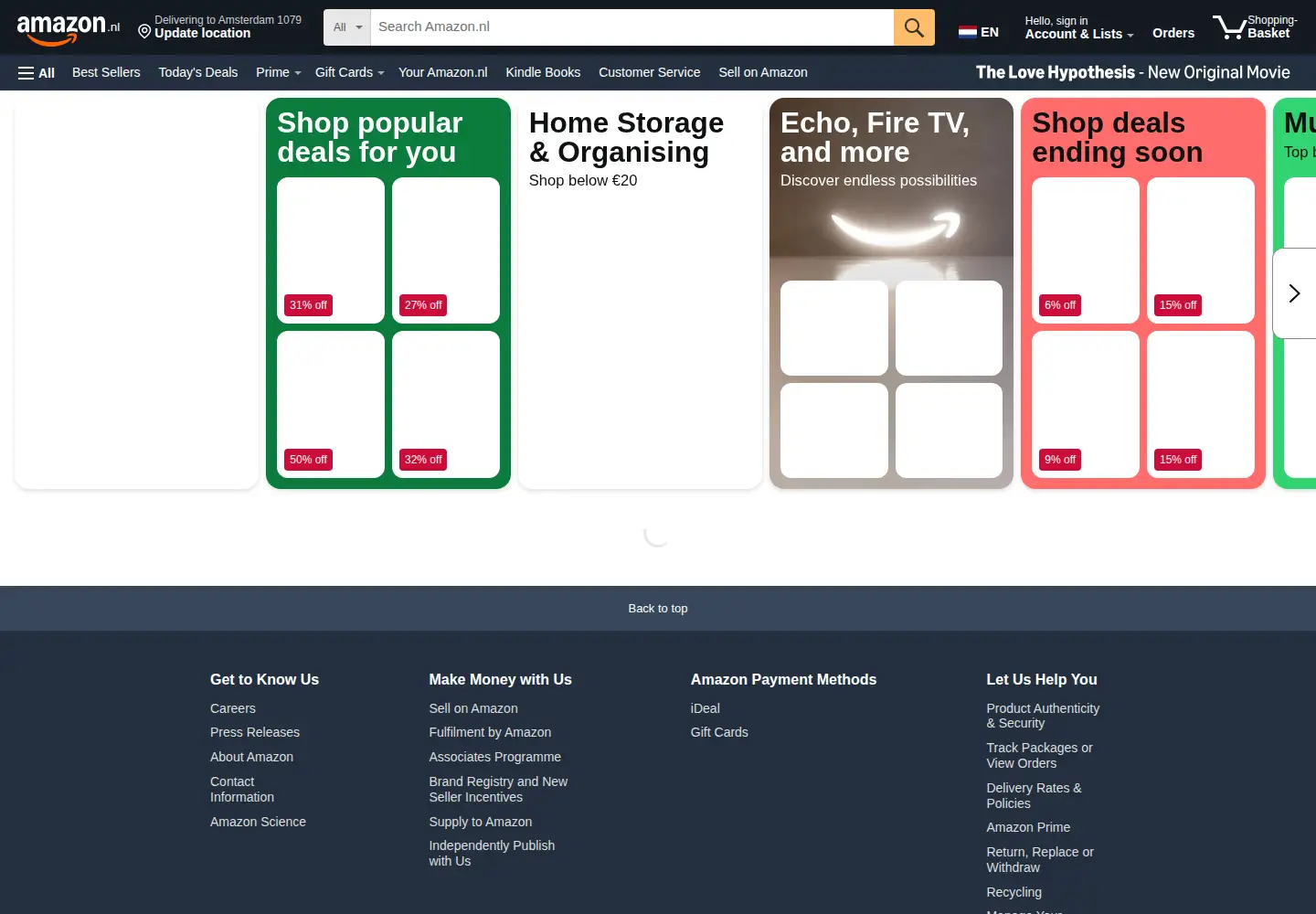Open the 27% off deal tile
Viewport: 1316px width, 914px height.
pos(446,250)
